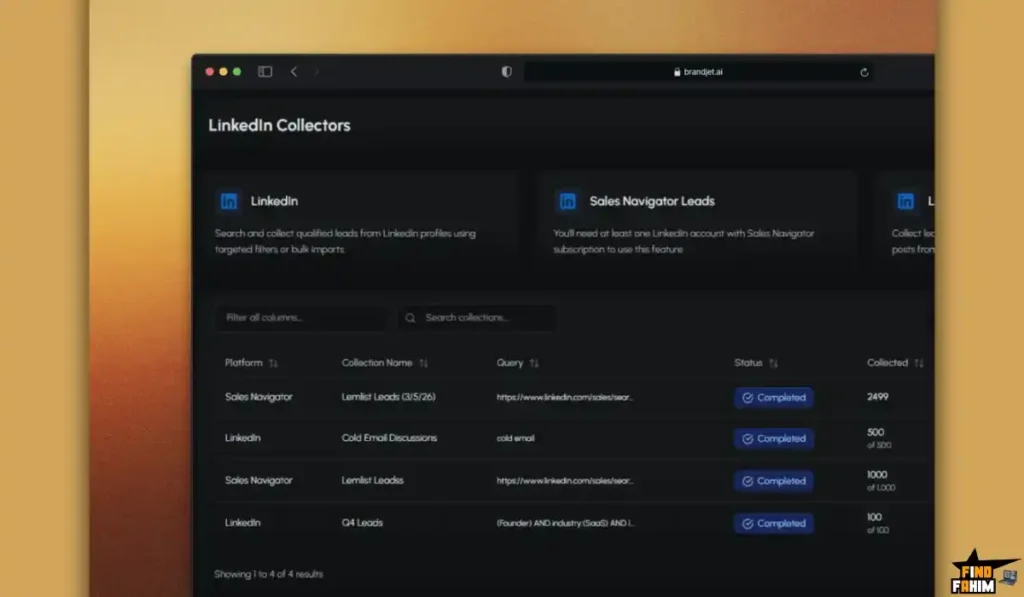
Task: Click the privacy shield icon
Action: [507, 72]
